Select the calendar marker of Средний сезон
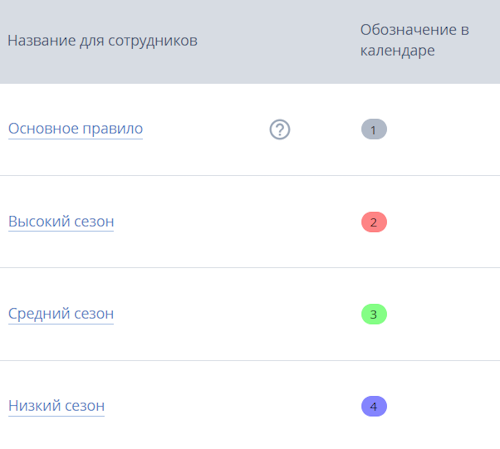Viewport: 500px width, 449px height. pyautogui.click(x=374, y=314)
